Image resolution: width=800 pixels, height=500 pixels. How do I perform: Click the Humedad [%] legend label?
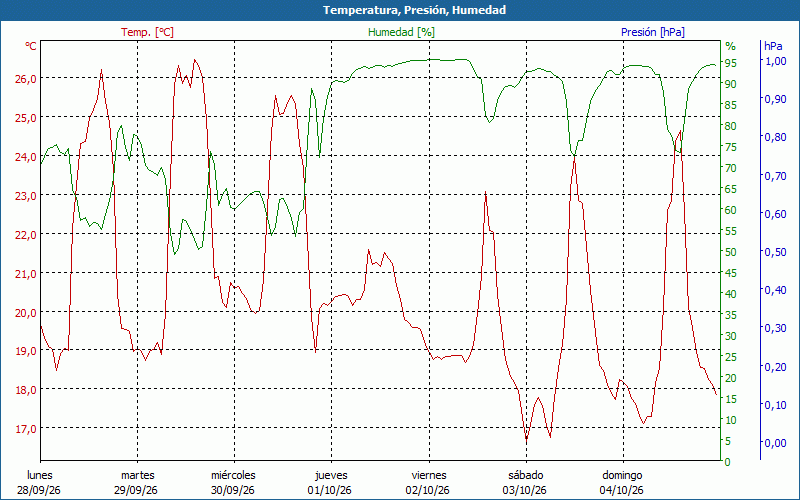[x=401, y=32]
